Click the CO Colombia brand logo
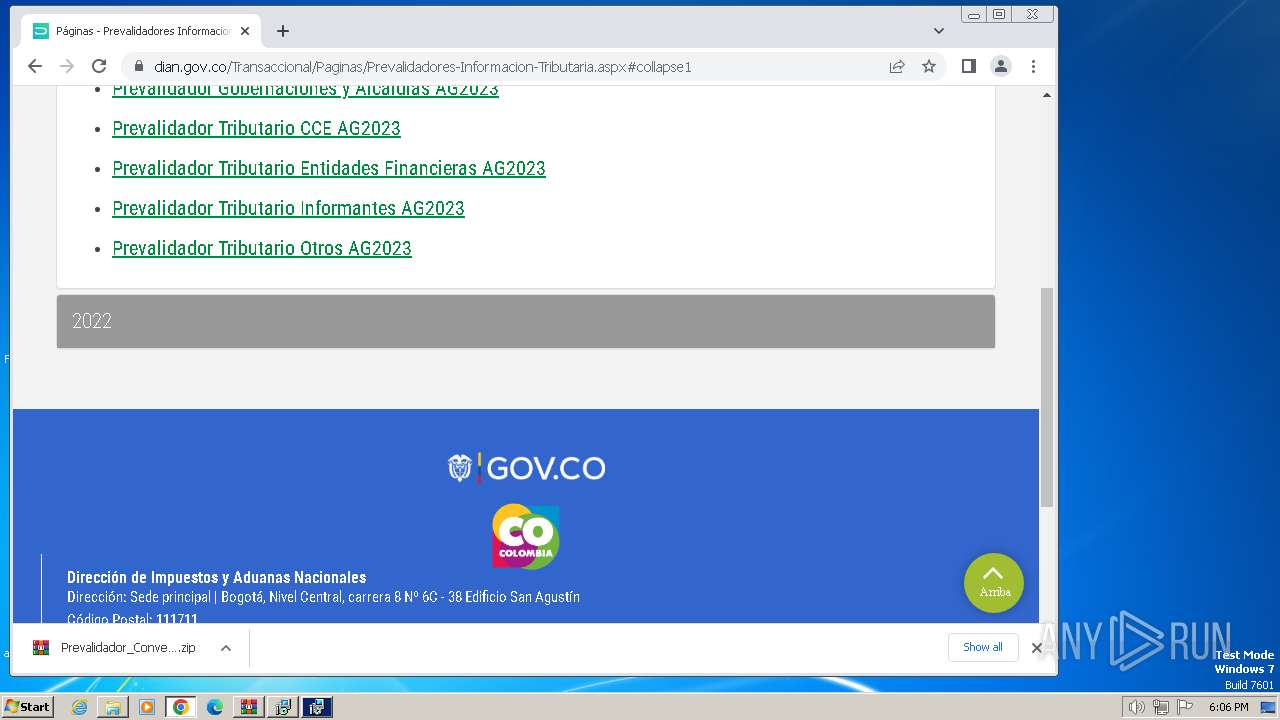1280x720 pixels. pos(525,536)
